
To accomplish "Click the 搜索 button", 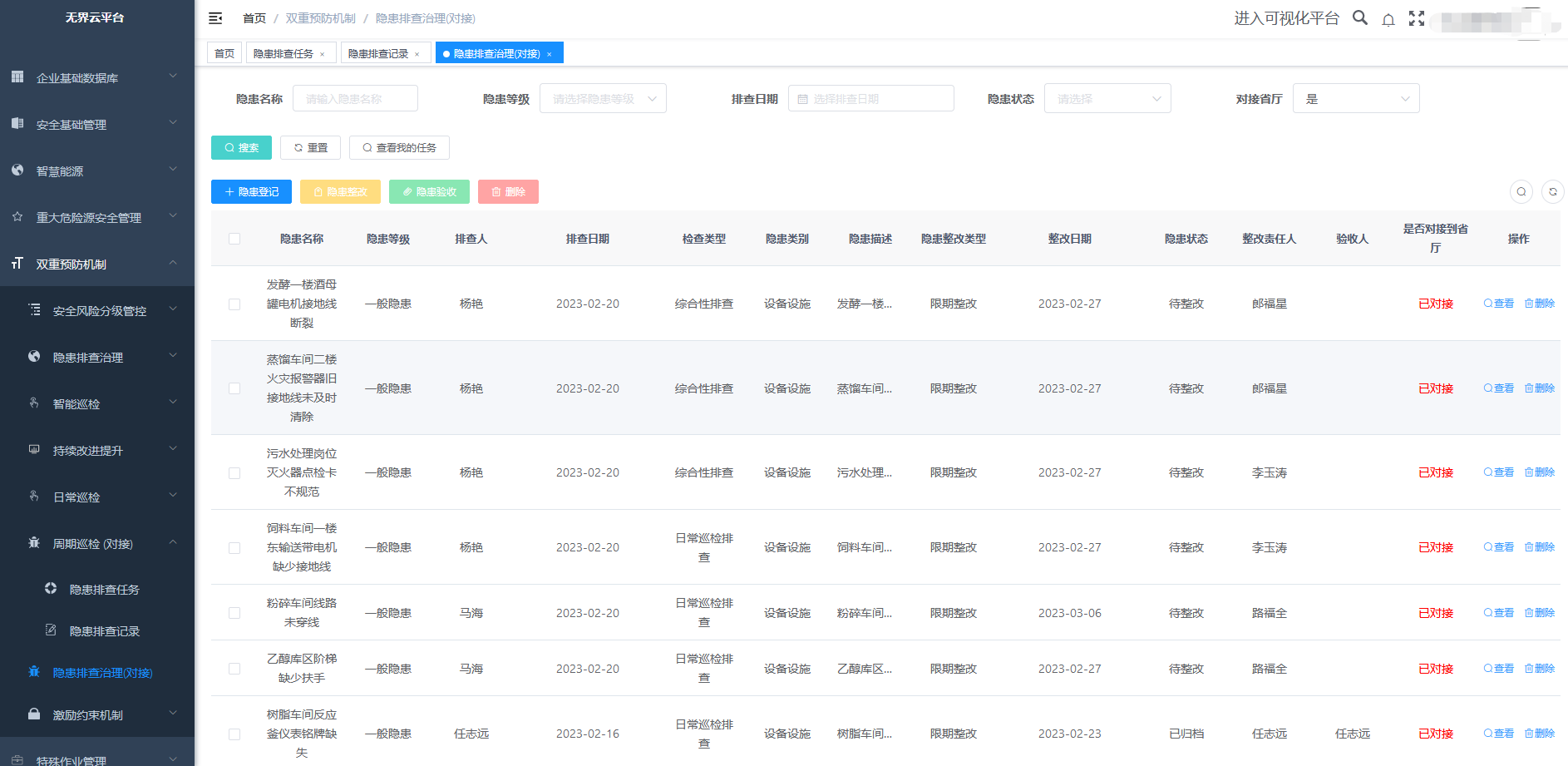I will click(241, 148).
